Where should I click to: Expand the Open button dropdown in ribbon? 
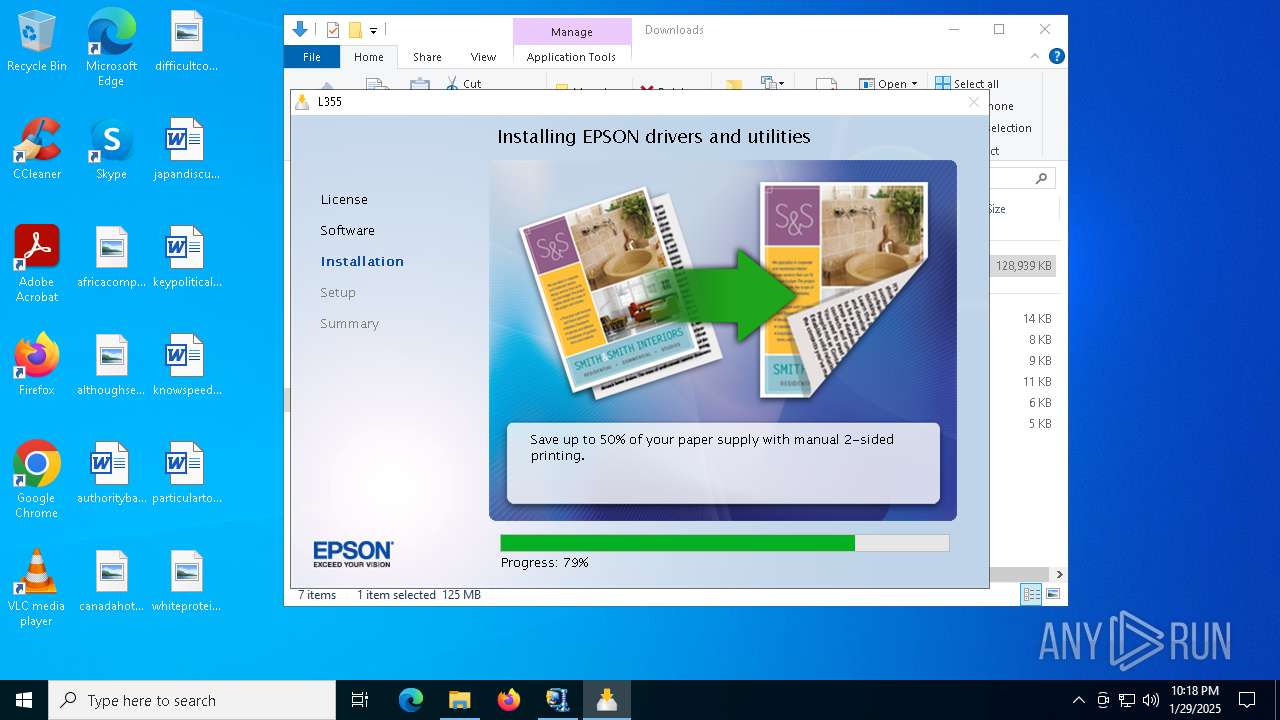pos(914,84)
